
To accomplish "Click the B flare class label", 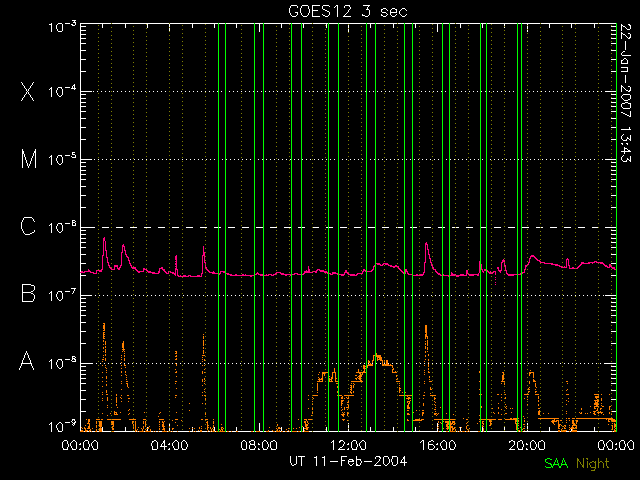I will click(28, 293).
